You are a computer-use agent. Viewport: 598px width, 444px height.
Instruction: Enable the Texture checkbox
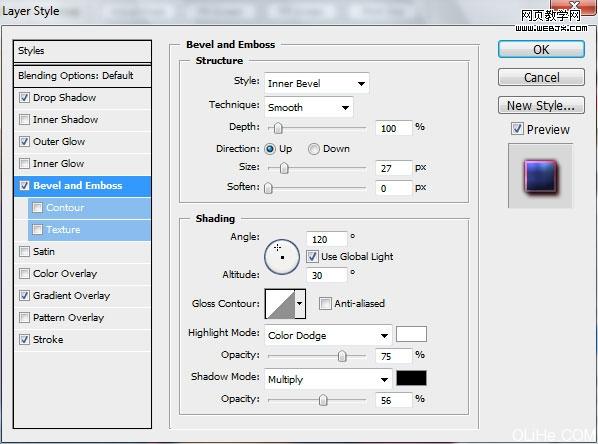click(x=37, y=230)
